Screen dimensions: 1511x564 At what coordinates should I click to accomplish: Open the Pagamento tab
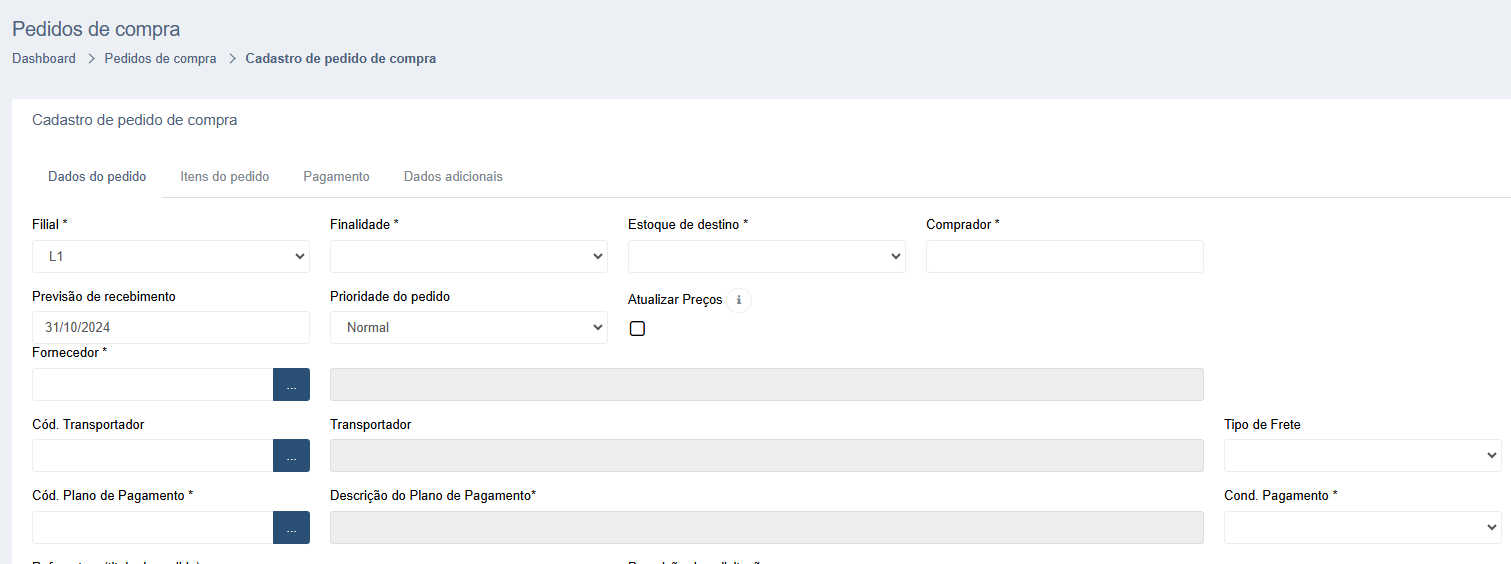click(x=336, y=177)
